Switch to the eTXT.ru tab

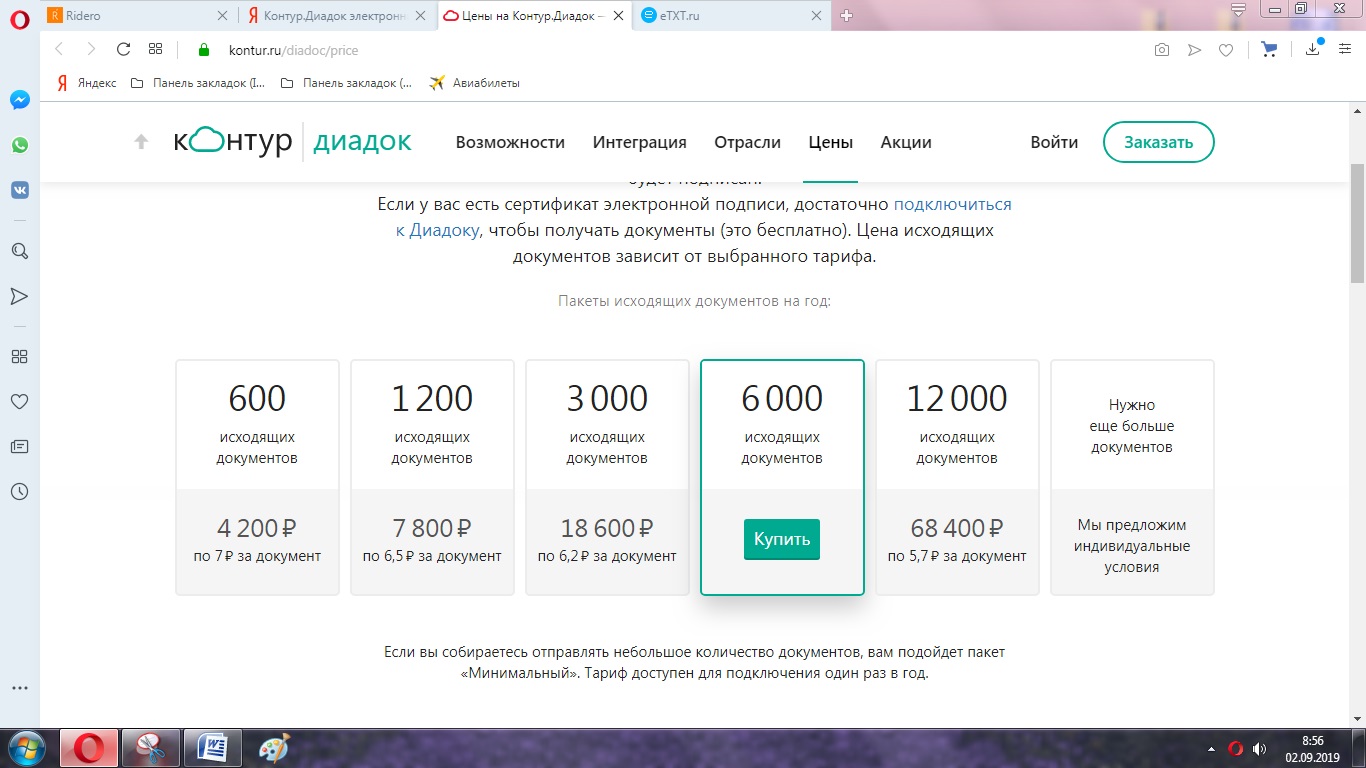click(735, 15)
